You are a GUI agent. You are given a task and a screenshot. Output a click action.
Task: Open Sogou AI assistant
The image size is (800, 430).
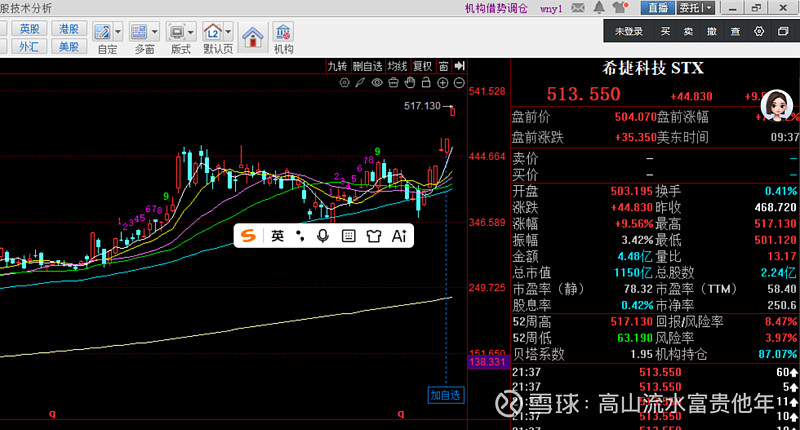pos(399,236)
